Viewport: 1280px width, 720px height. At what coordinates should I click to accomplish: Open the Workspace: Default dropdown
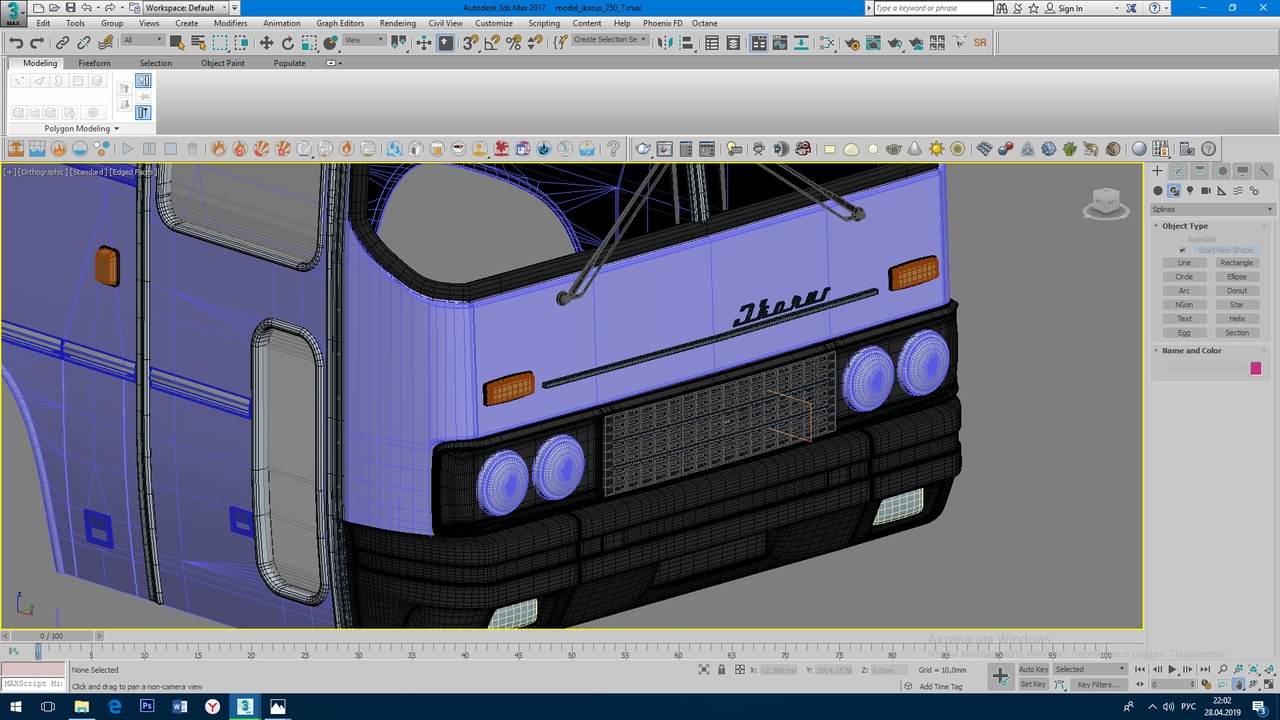[185, 8]
